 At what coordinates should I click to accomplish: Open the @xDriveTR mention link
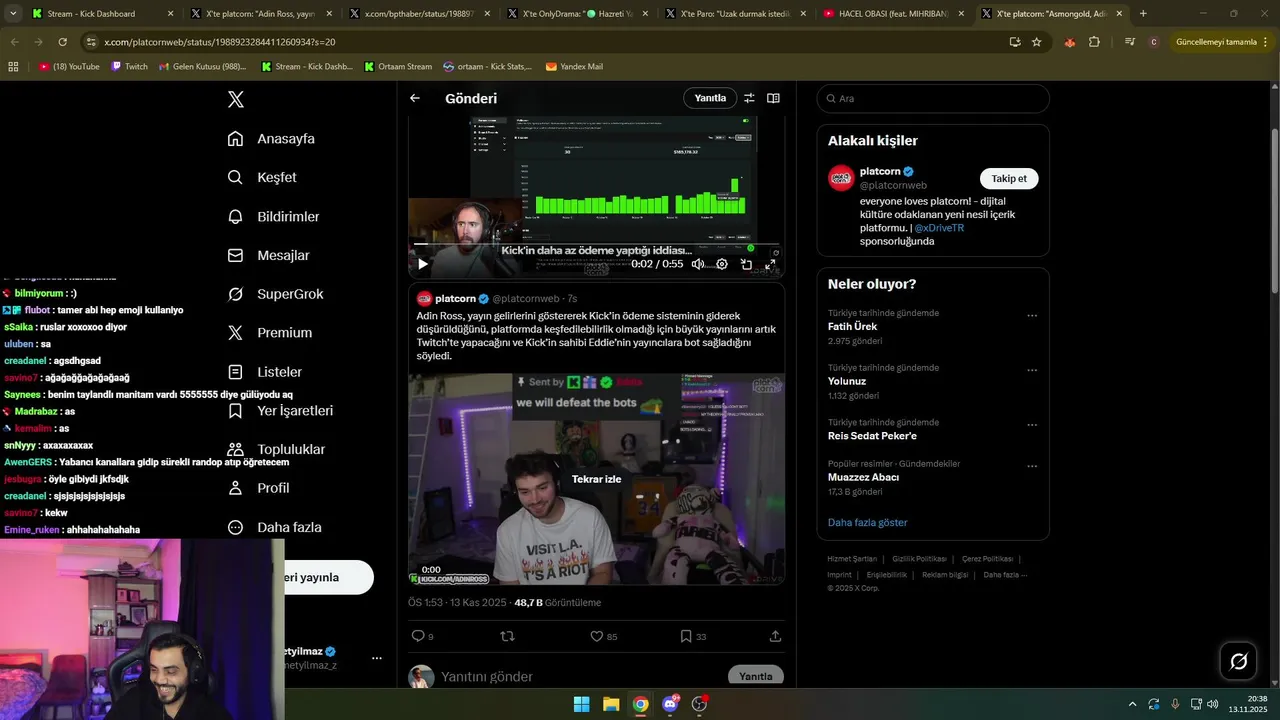[x=940, y=228]
